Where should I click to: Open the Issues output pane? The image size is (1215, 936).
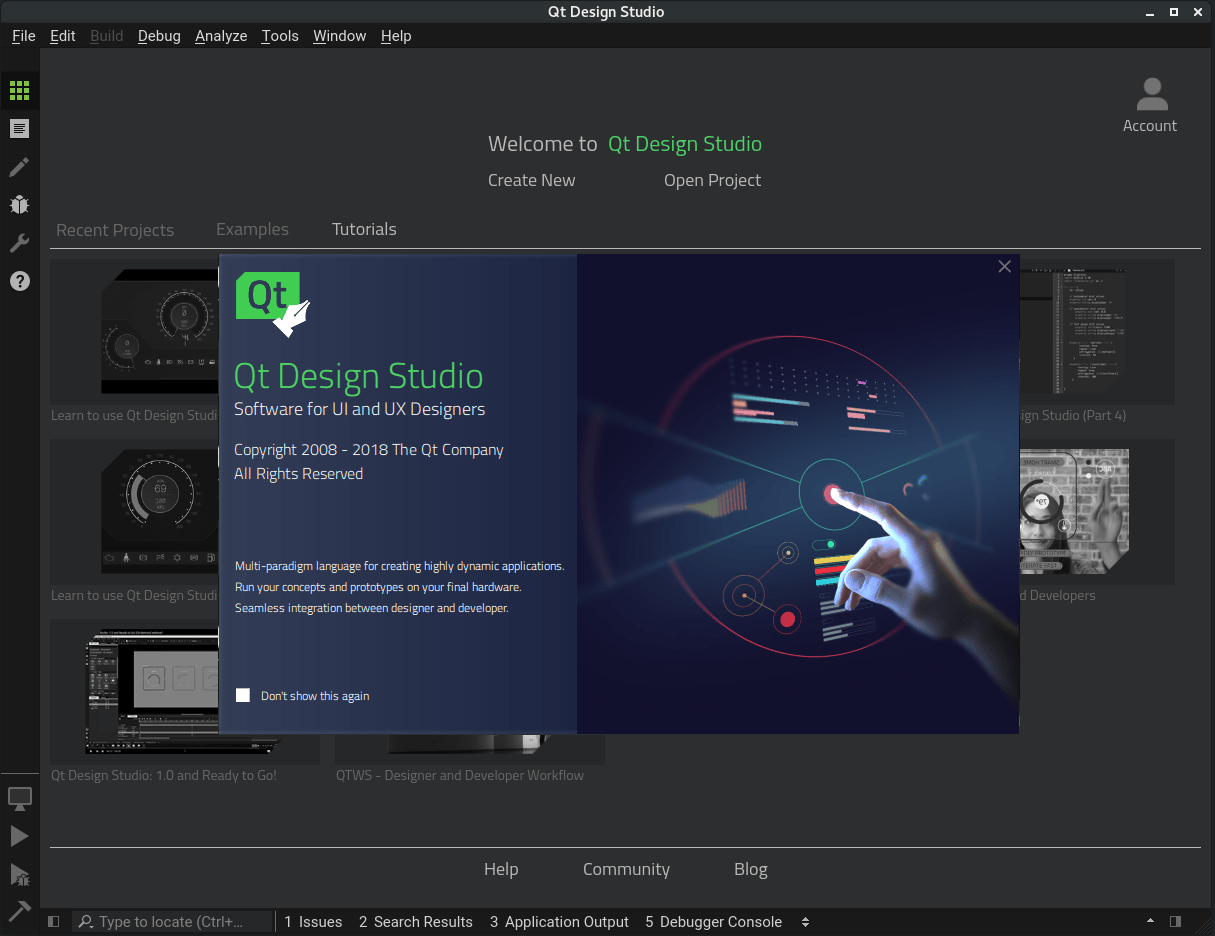click(313, 922)
